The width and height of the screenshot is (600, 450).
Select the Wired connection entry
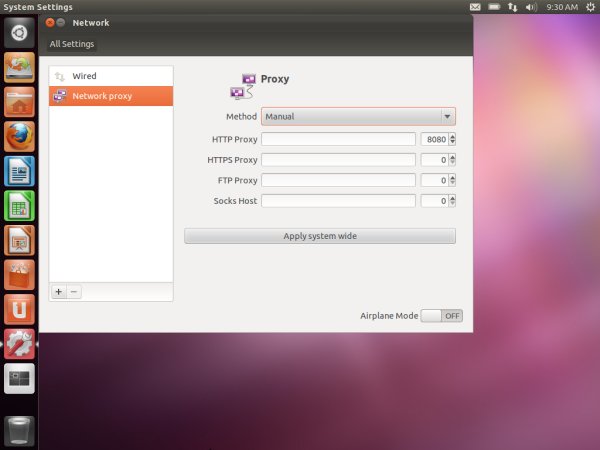[x=111, y=76]
